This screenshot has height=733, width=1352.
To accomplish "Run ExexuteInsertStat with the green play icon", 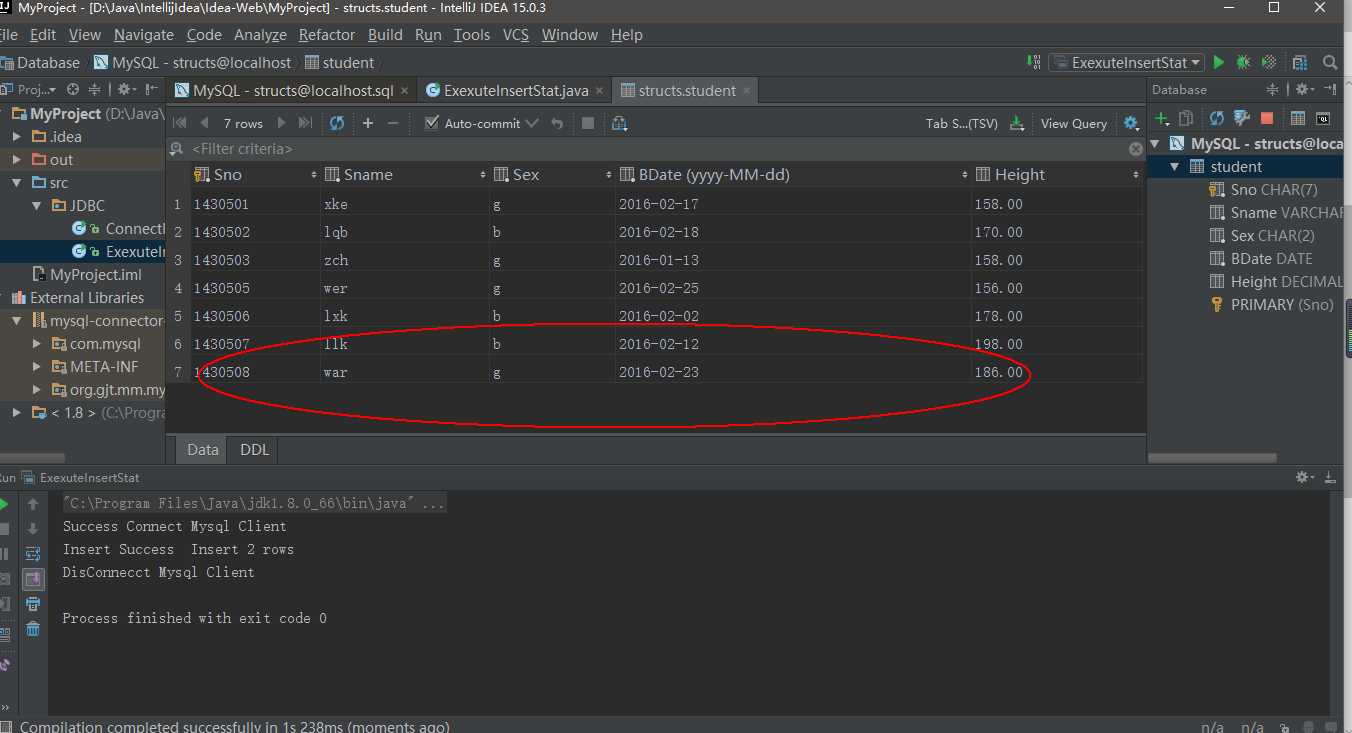I will tap(1219, 62).
